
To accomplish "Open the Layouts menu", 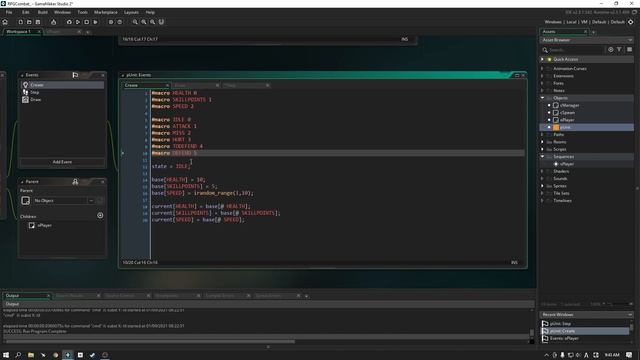I will (131, 12).
